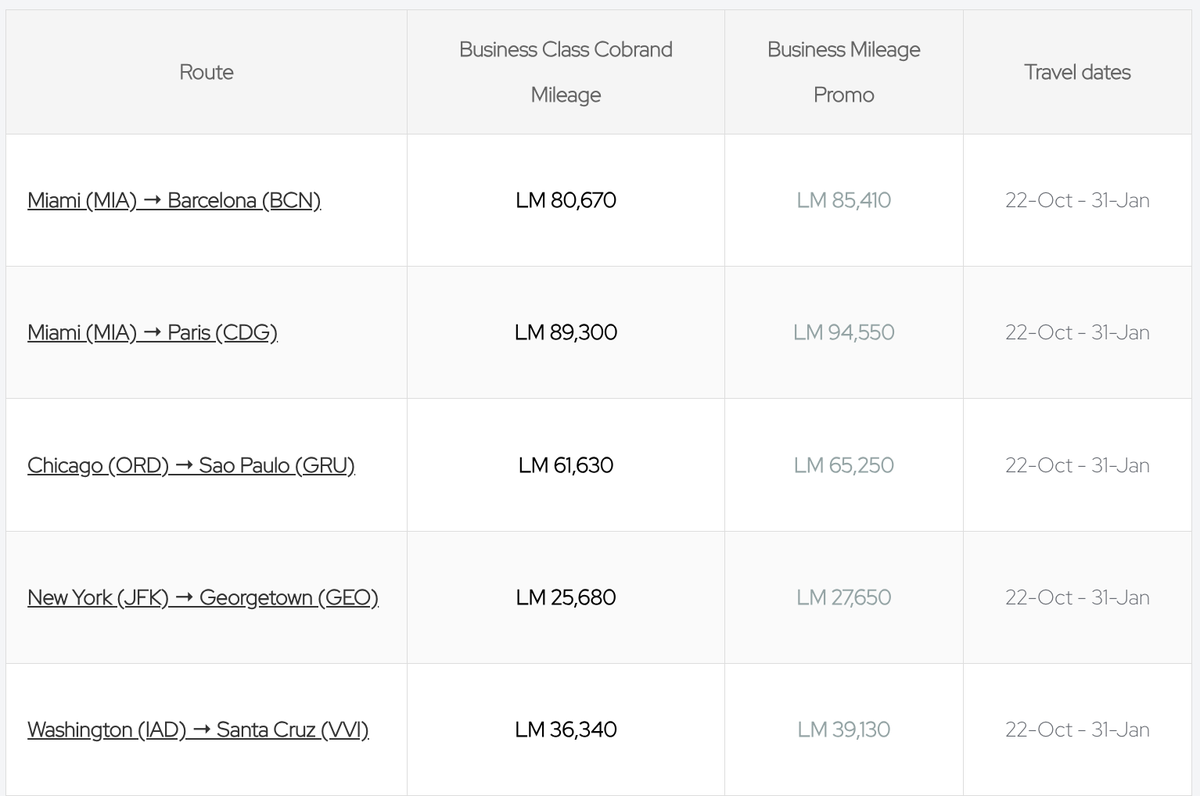Click the Chicago to Sao Paulo route link
1200x796 pixels.
[191, 465]
